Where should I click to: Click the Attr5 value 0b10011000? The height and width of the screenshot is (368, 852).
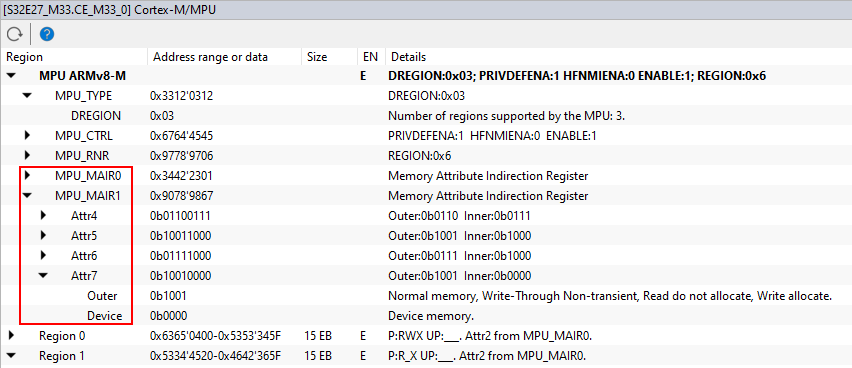tap(180, 236)
